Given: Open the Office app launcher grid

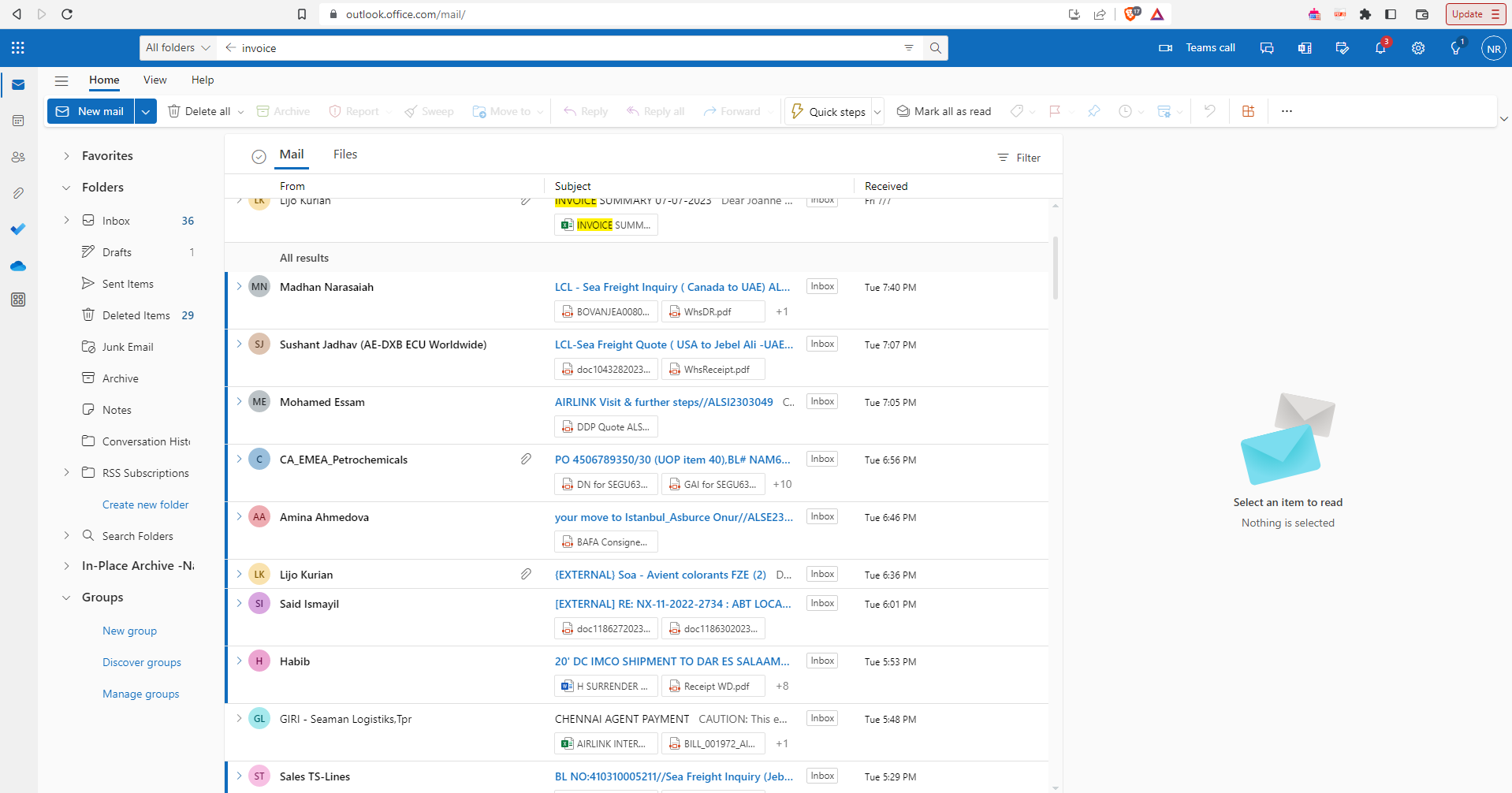Looking at the screenshot, I should coord(18,48).
